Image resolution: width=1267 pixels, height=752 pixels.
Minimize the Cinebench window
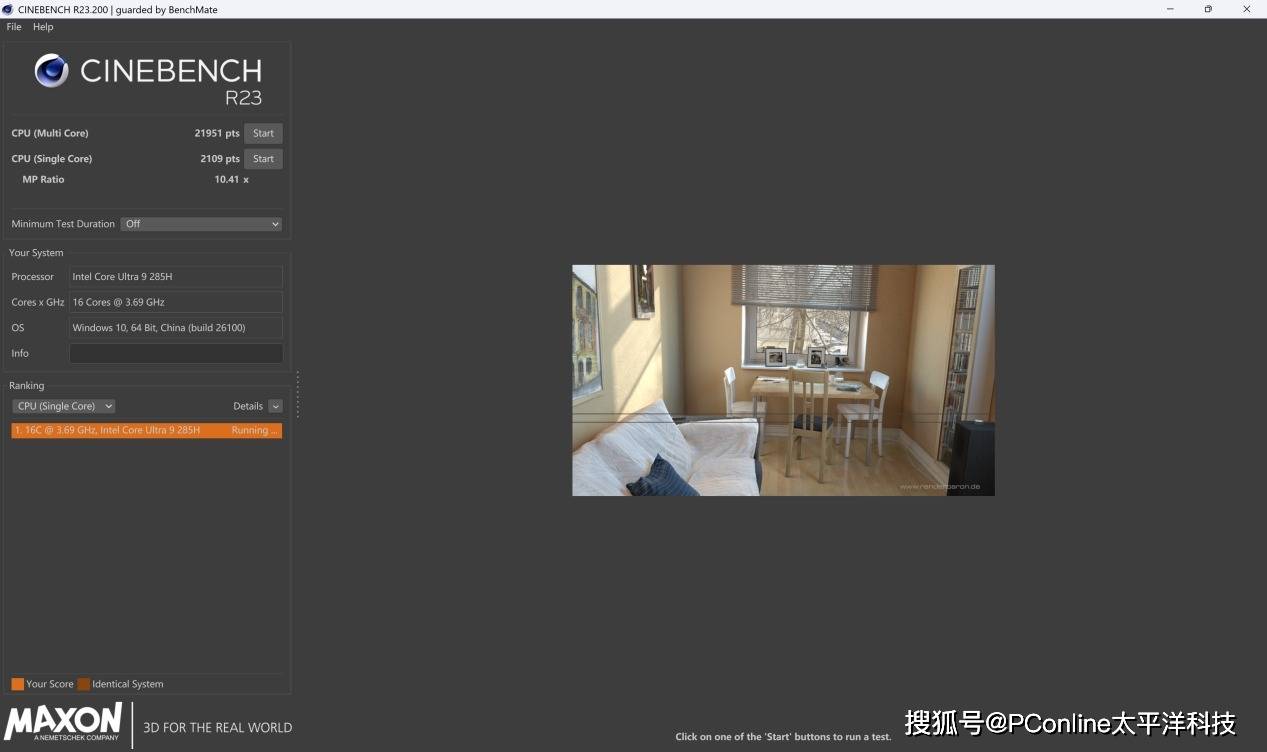(x=1171, y=9)
